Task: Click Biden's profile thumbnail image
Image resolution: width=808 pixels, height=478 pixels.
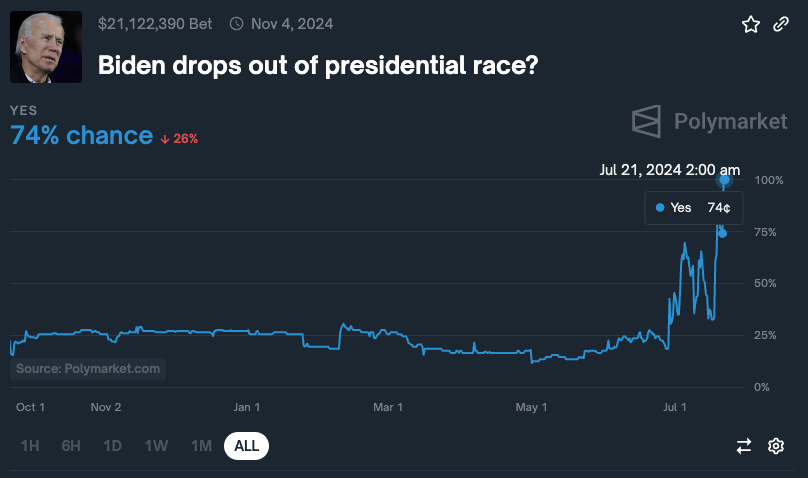Action: [46, 48]
